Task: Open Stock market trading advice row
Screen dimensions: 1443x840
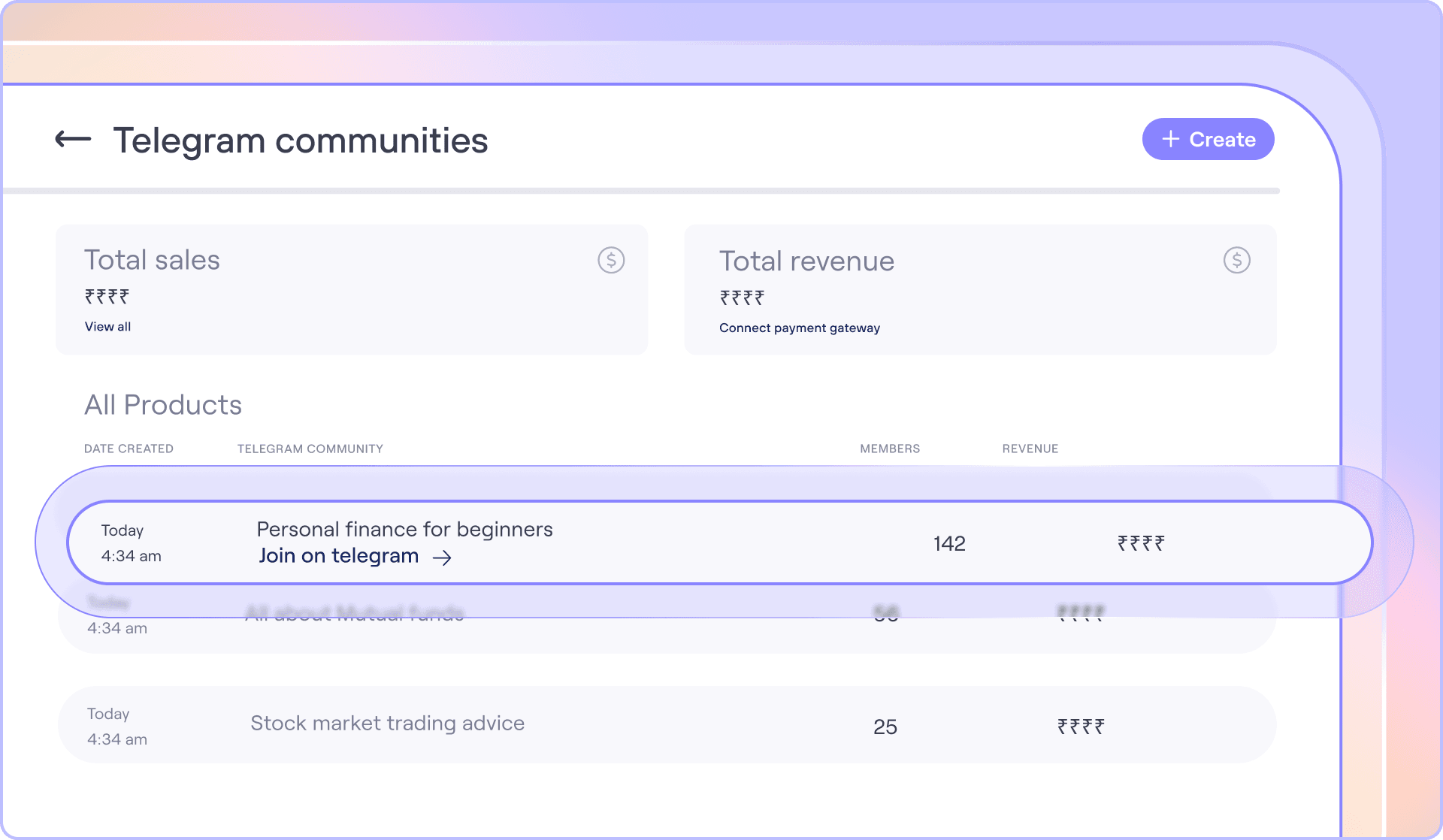Action: click(667, 725)
